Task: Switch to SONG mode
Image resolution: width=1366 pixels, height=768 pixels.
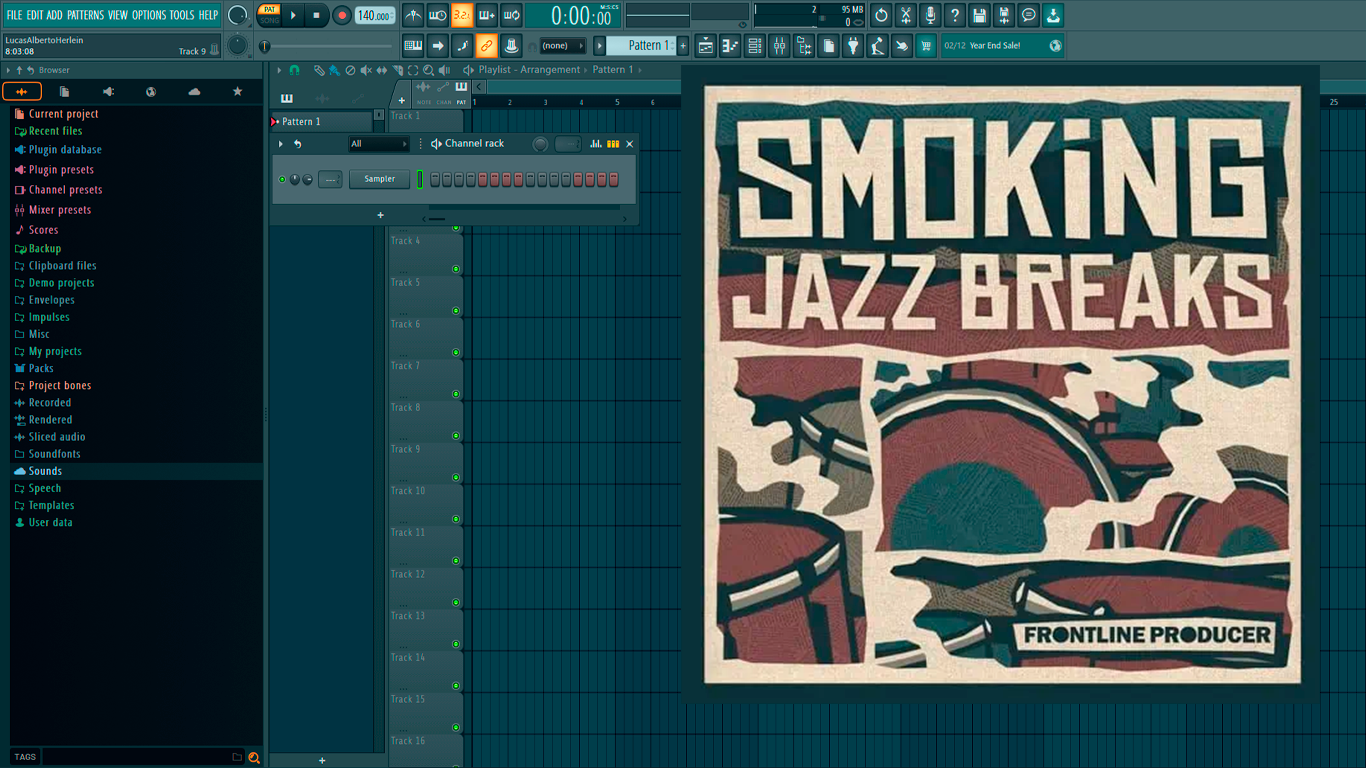Action: [270, 21]
